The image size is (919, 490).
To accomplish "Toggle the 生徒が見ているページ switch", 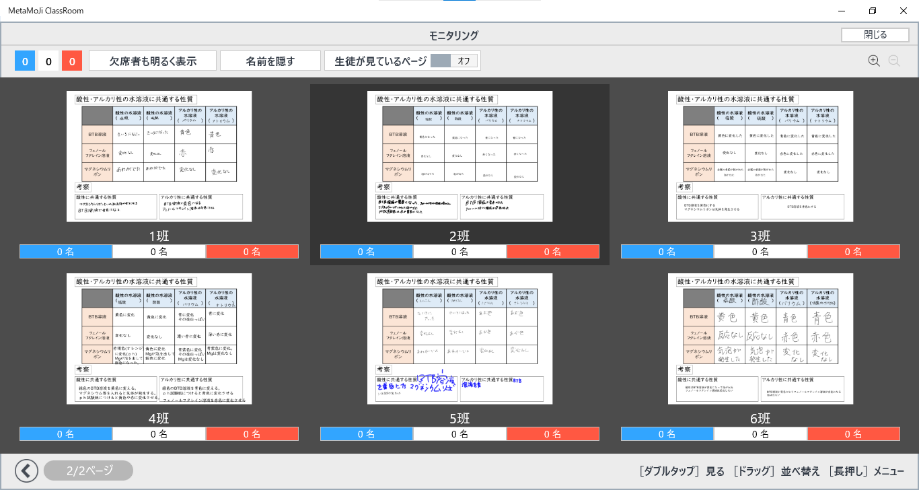I will [x=453, y=61].
